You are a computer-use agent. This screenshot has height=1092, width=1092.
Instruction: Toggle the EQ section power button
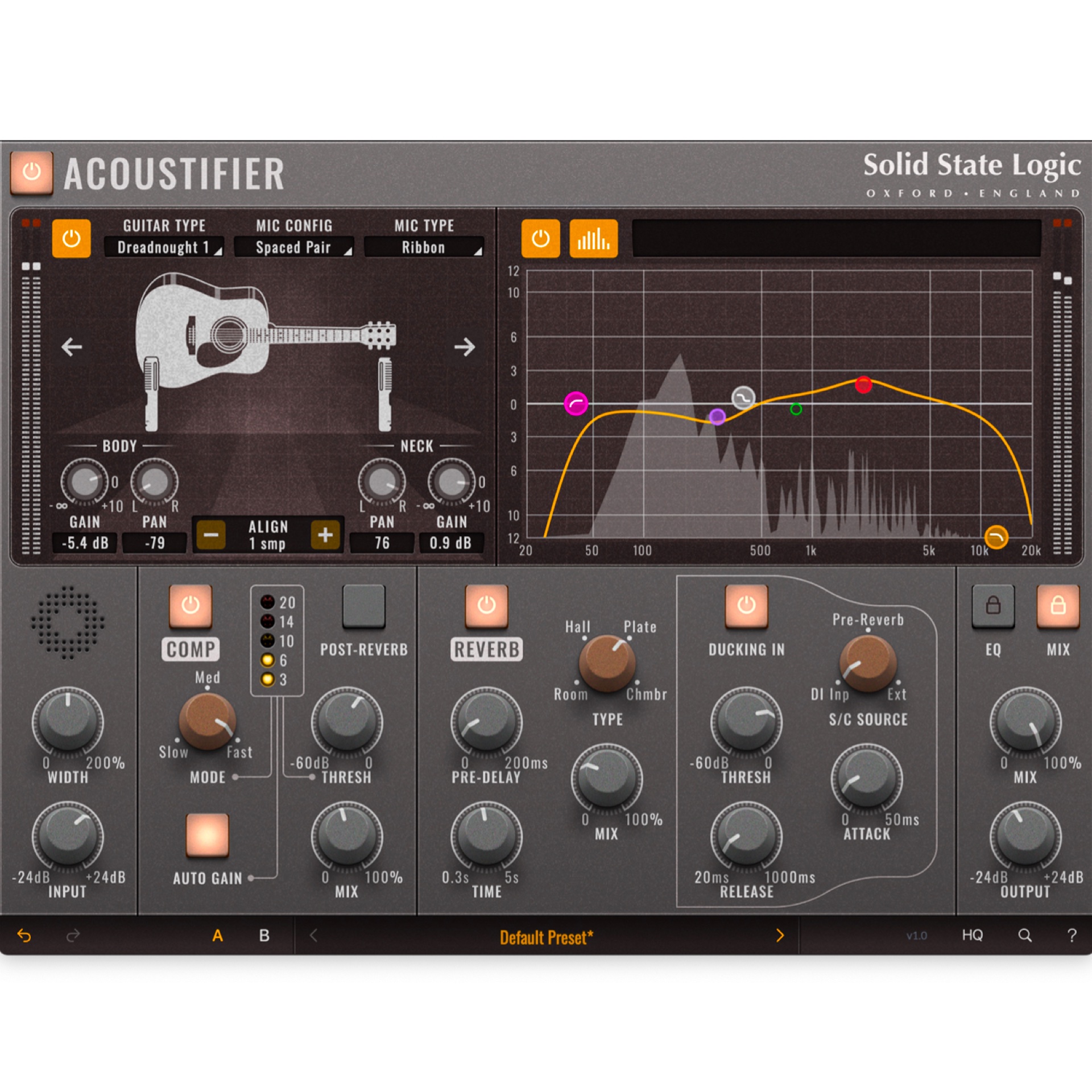pyautogui.click(x=540, y=239)
